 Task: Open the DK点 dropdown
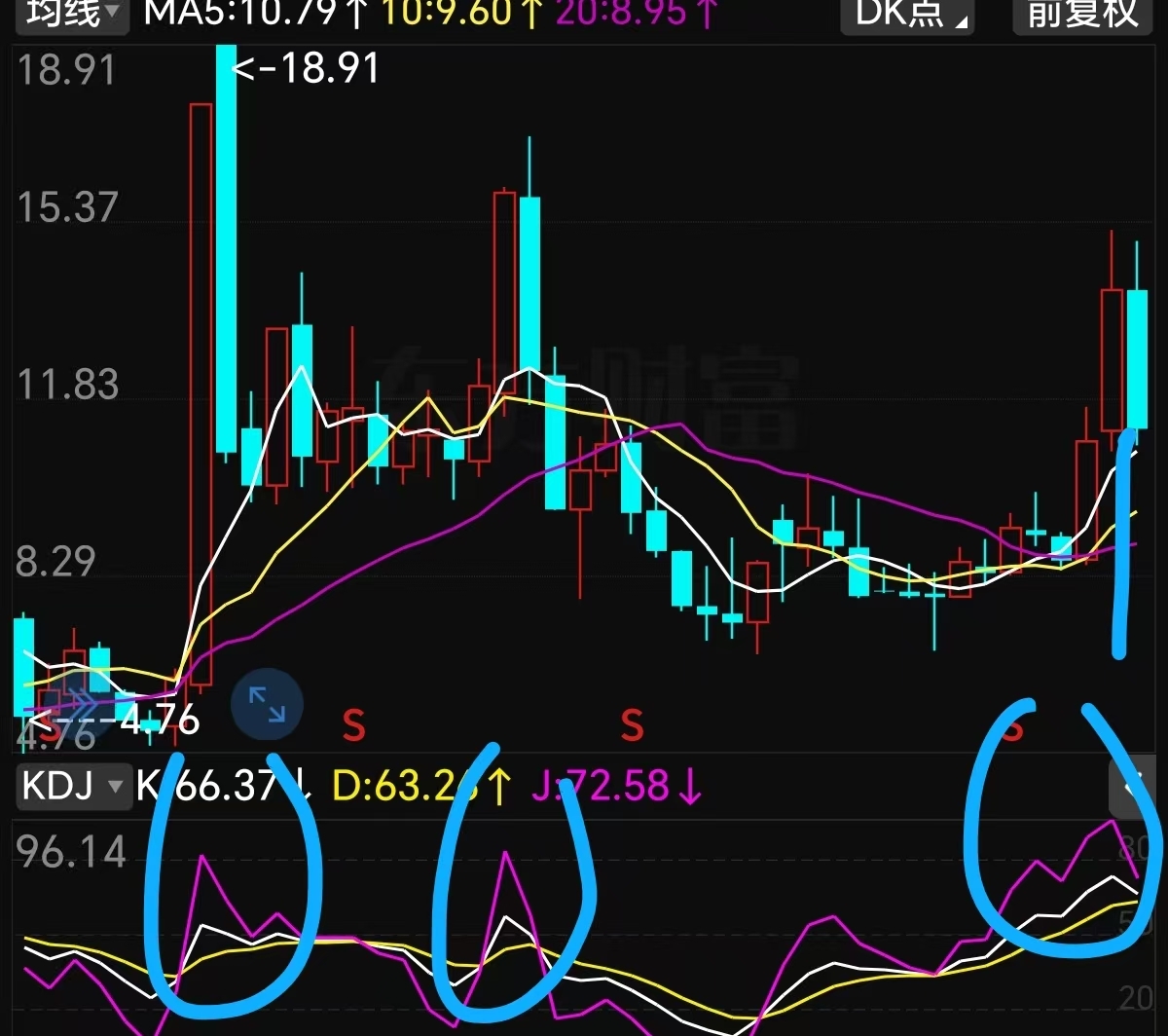click(906, 15)
